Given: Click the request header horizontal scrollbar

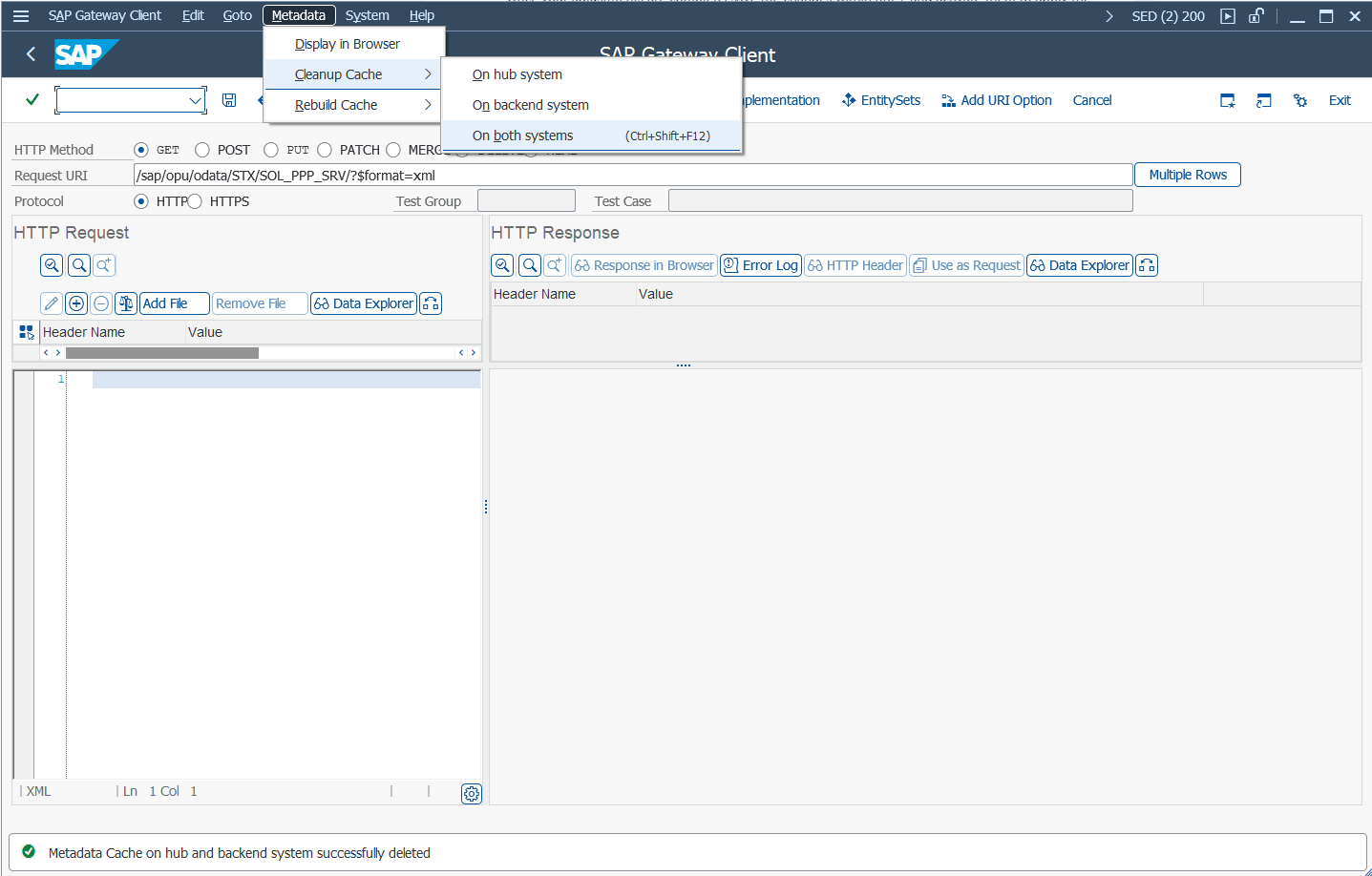Looking at the screenshot, I should click(x=162, y=353).
